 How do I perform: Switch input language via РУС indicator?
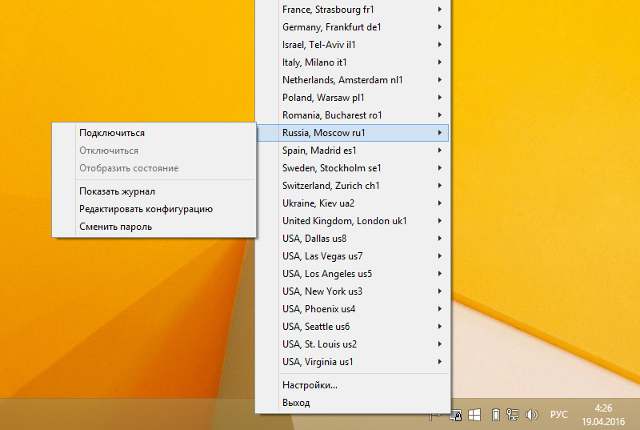(x=559, y=414)
